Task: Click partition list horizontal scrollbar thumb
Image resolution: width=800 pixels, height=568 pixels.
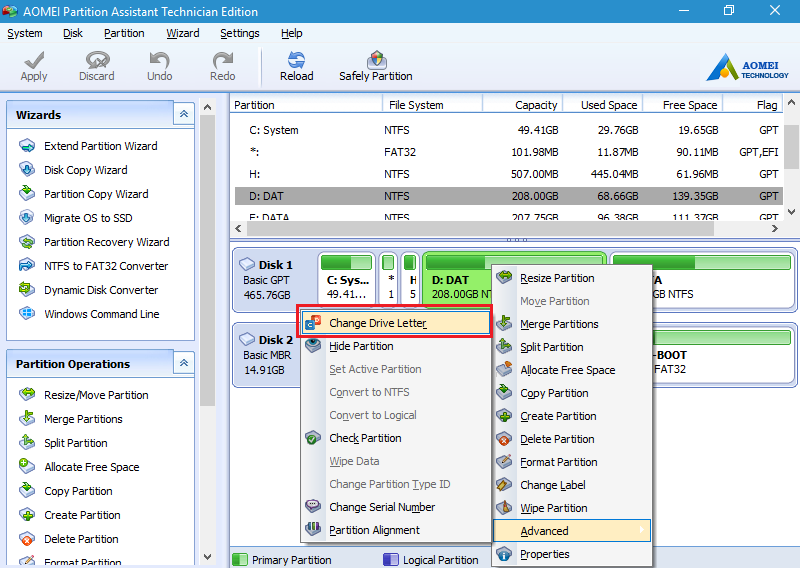Action: 480,229
